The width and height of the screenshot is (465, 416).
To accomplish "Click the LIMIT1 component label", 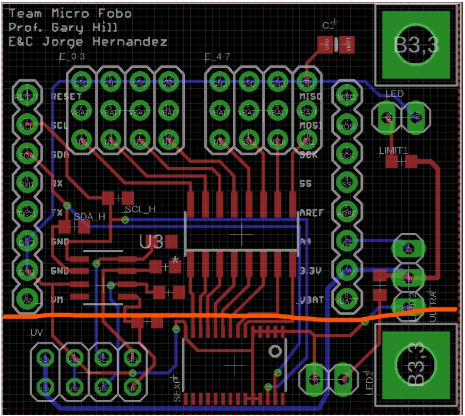I will pyautogui.click(x=393, y=151).
